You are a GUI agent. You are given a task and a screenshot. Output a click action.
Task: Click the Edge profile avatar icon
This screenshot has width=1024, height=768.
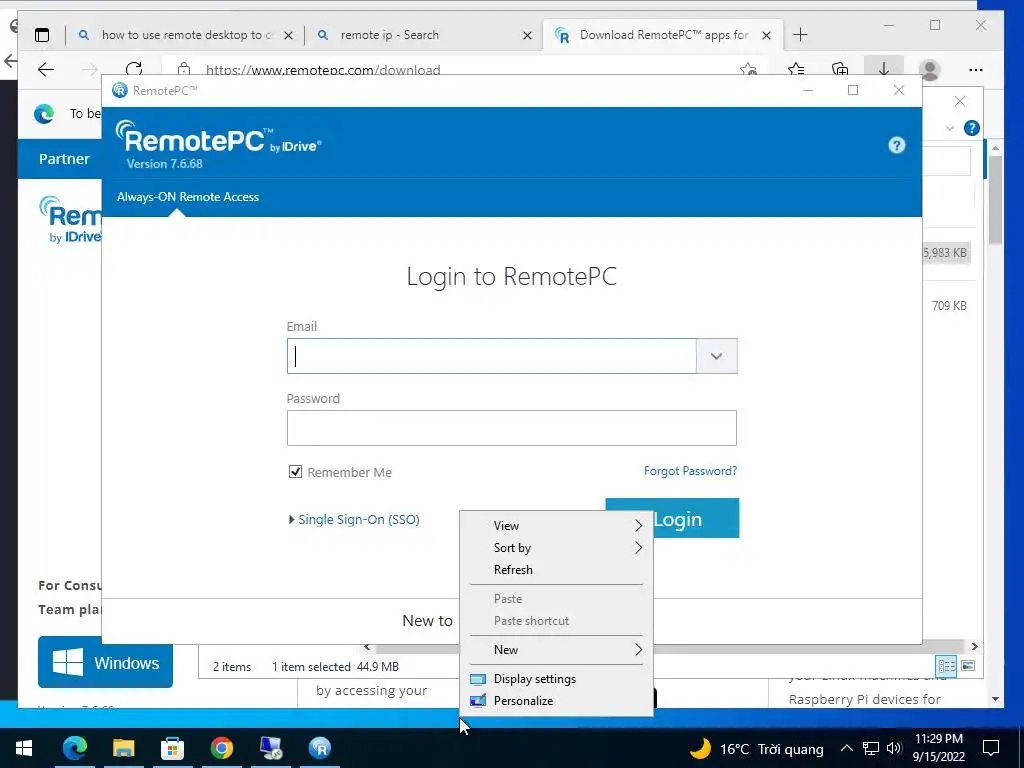[x=929, y=70]
